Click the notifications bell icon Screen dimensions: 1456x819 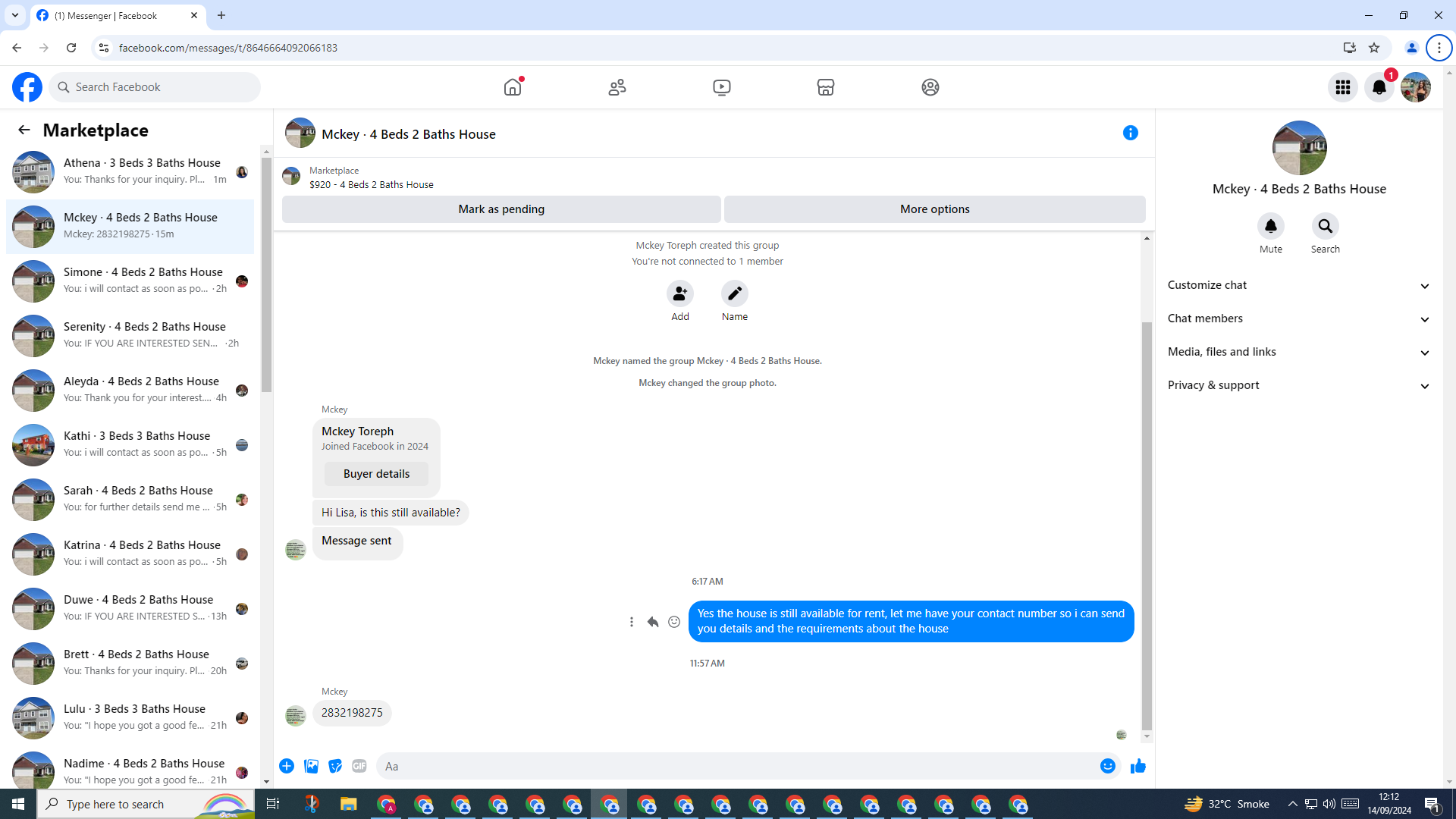[1379, 87]
